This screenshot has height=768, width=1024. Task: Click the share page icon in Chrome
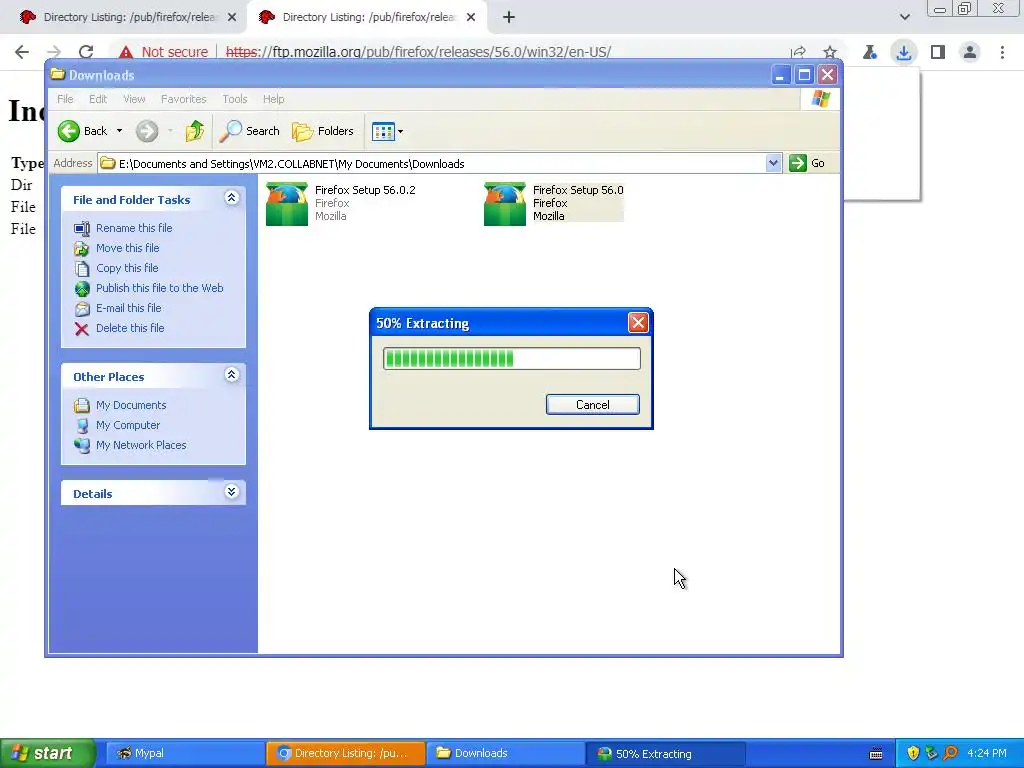pos(797,52)
